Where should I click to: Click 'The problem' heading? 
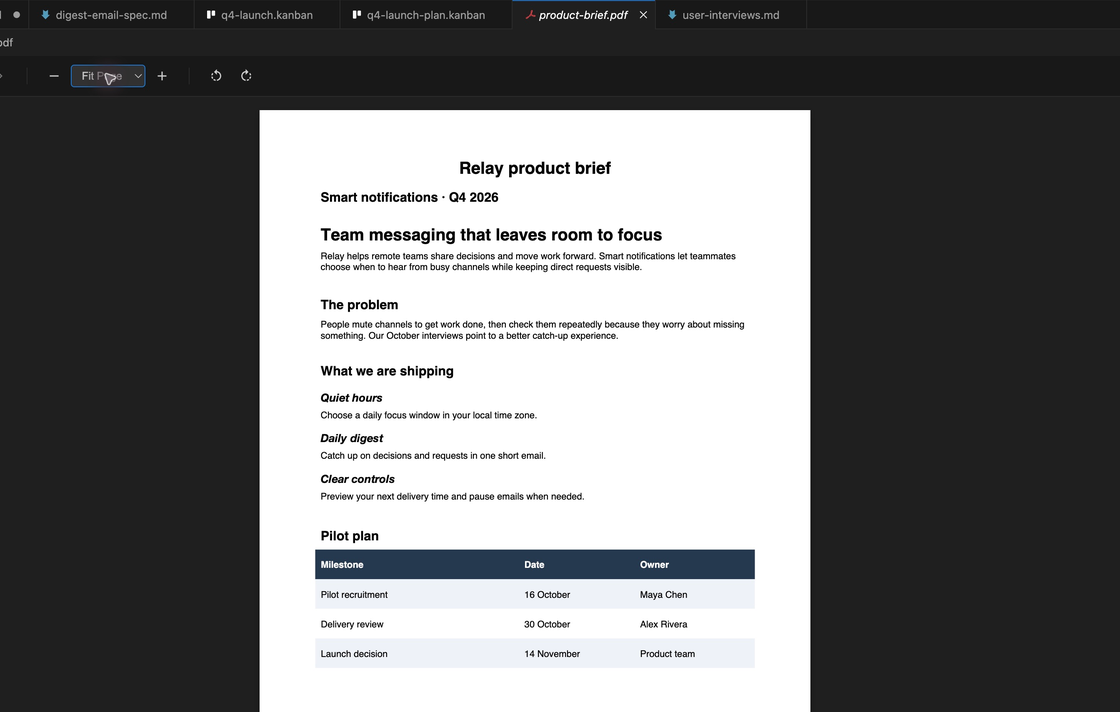(359, 305)
